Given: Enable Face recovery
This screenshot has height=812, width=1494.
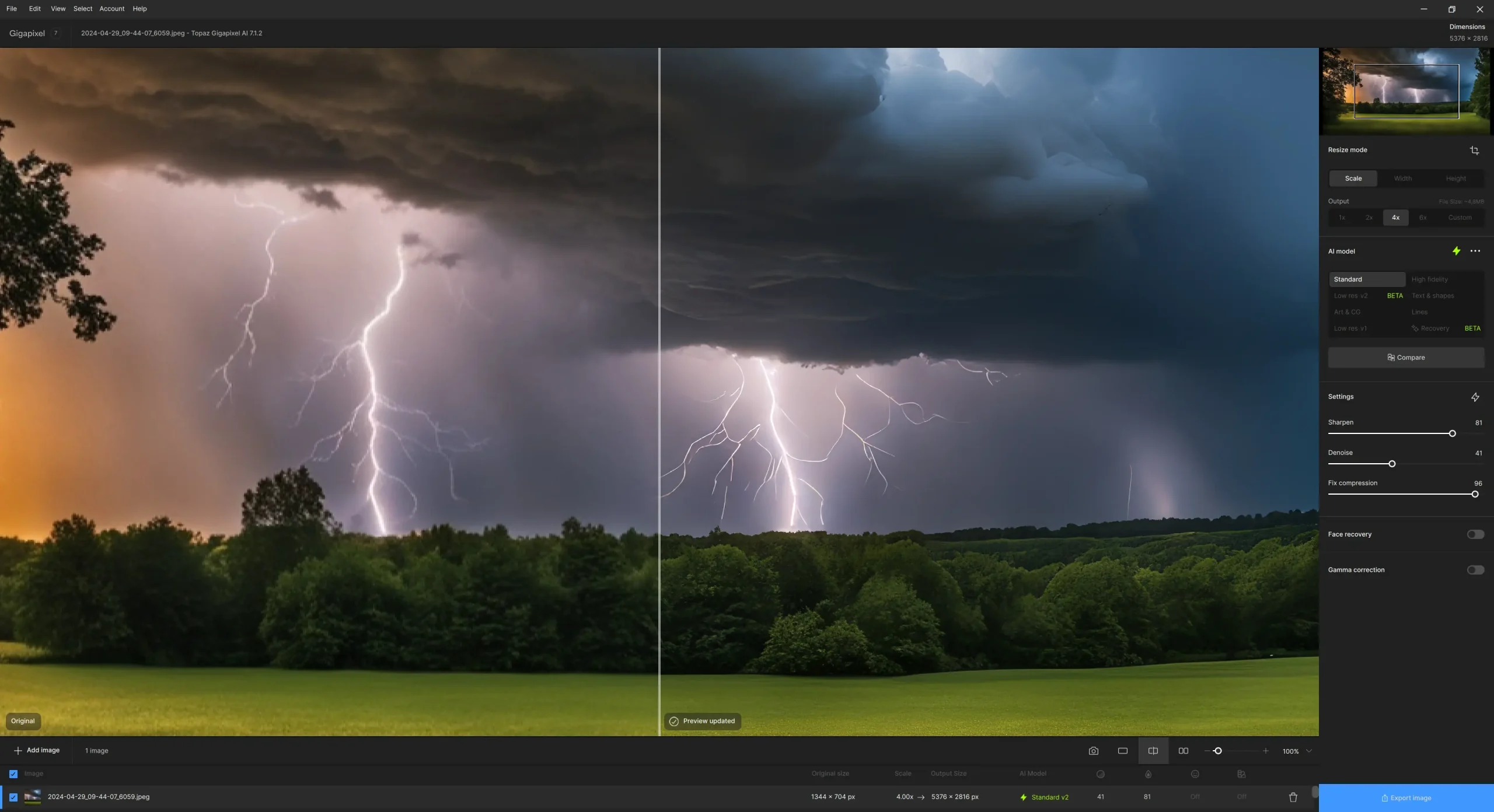Looking at the screenshot, I should (1475, 534).
